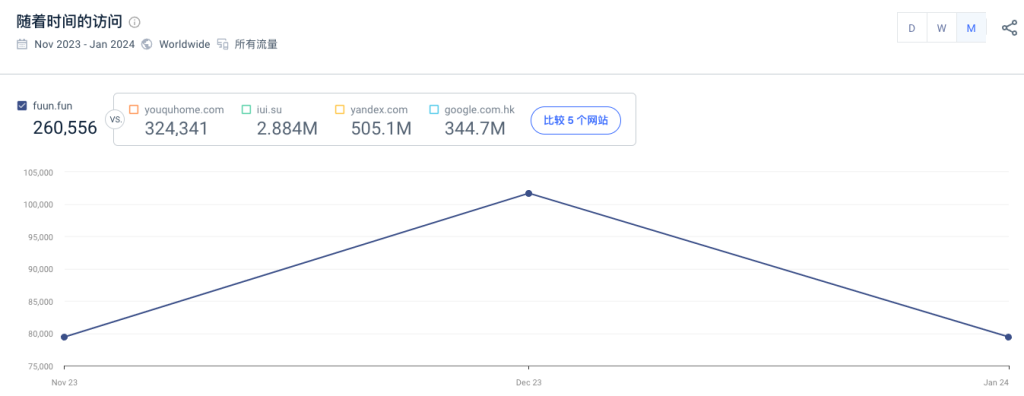
Task: Click the Nov 2023 - Jan 2024 date range
Action: (84, 44)
